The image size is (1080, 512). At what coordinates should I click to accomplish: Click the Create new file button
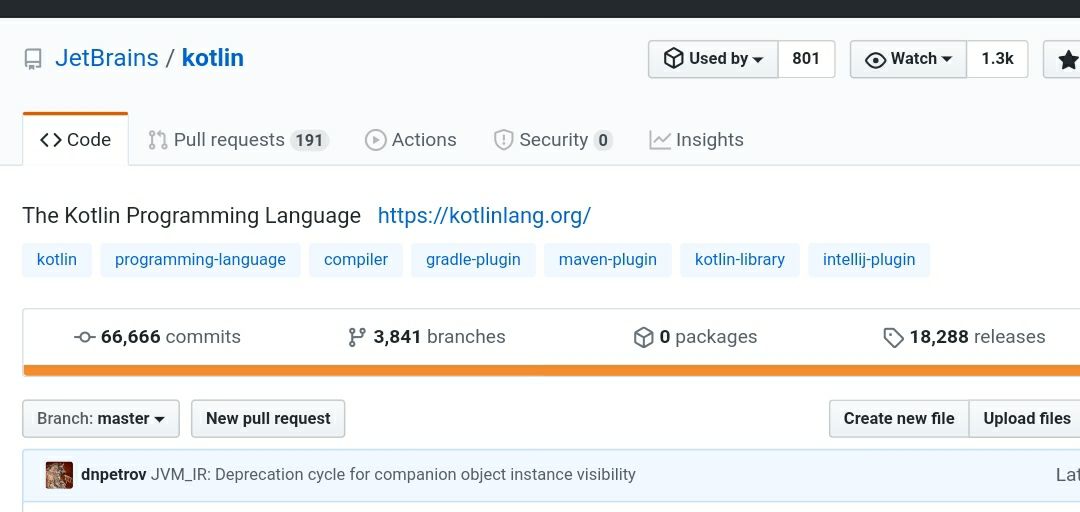tap(899, 418)
